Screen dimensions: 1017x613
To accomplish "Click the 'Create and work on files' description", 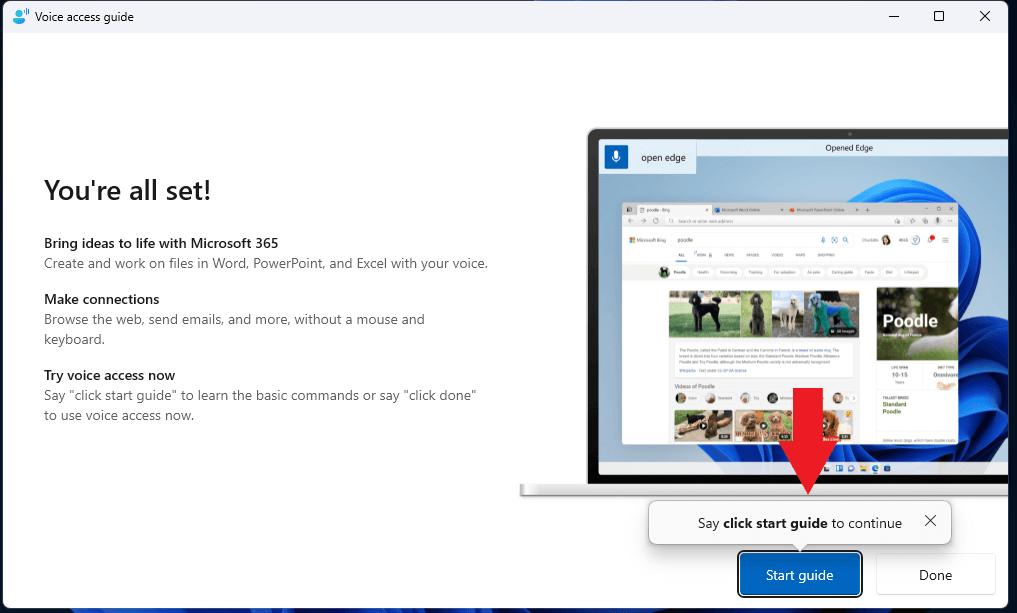I will tap(266, 263).
